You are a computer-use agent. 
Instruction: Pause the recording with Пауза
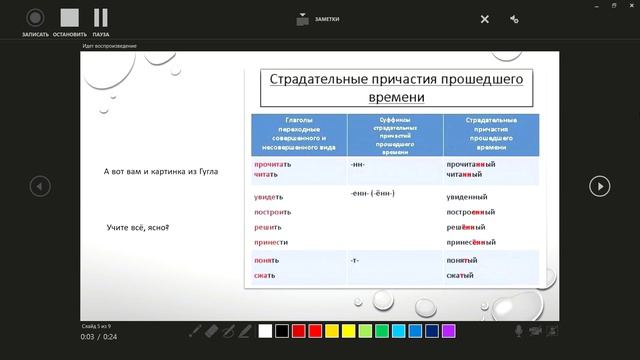click(101, 23)
